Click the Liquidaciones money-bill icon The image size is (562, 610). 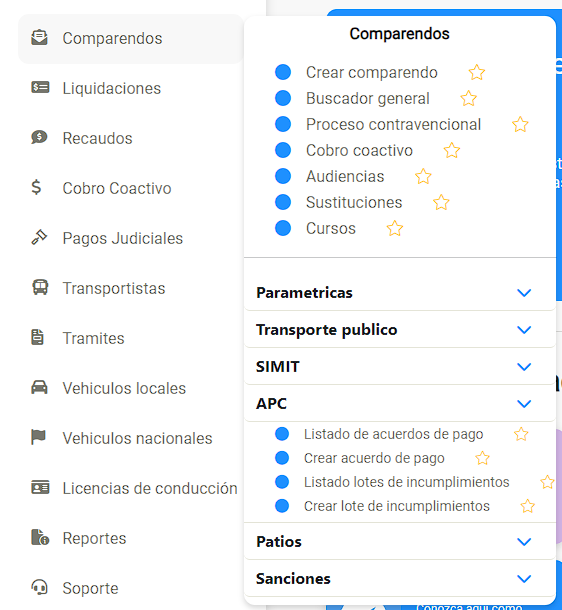pyautogui.click(x=40, y=88)
